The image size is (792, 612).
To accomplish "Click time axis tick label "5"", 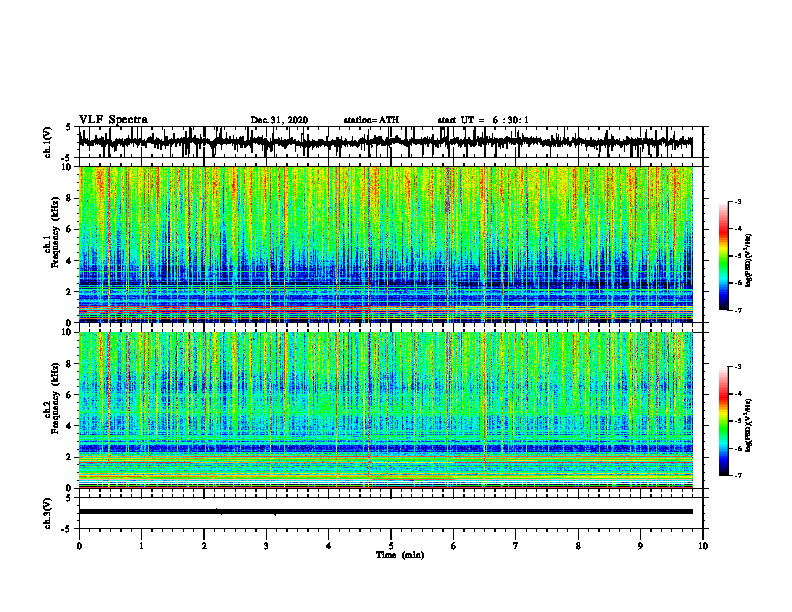I will tap(391, 546).
